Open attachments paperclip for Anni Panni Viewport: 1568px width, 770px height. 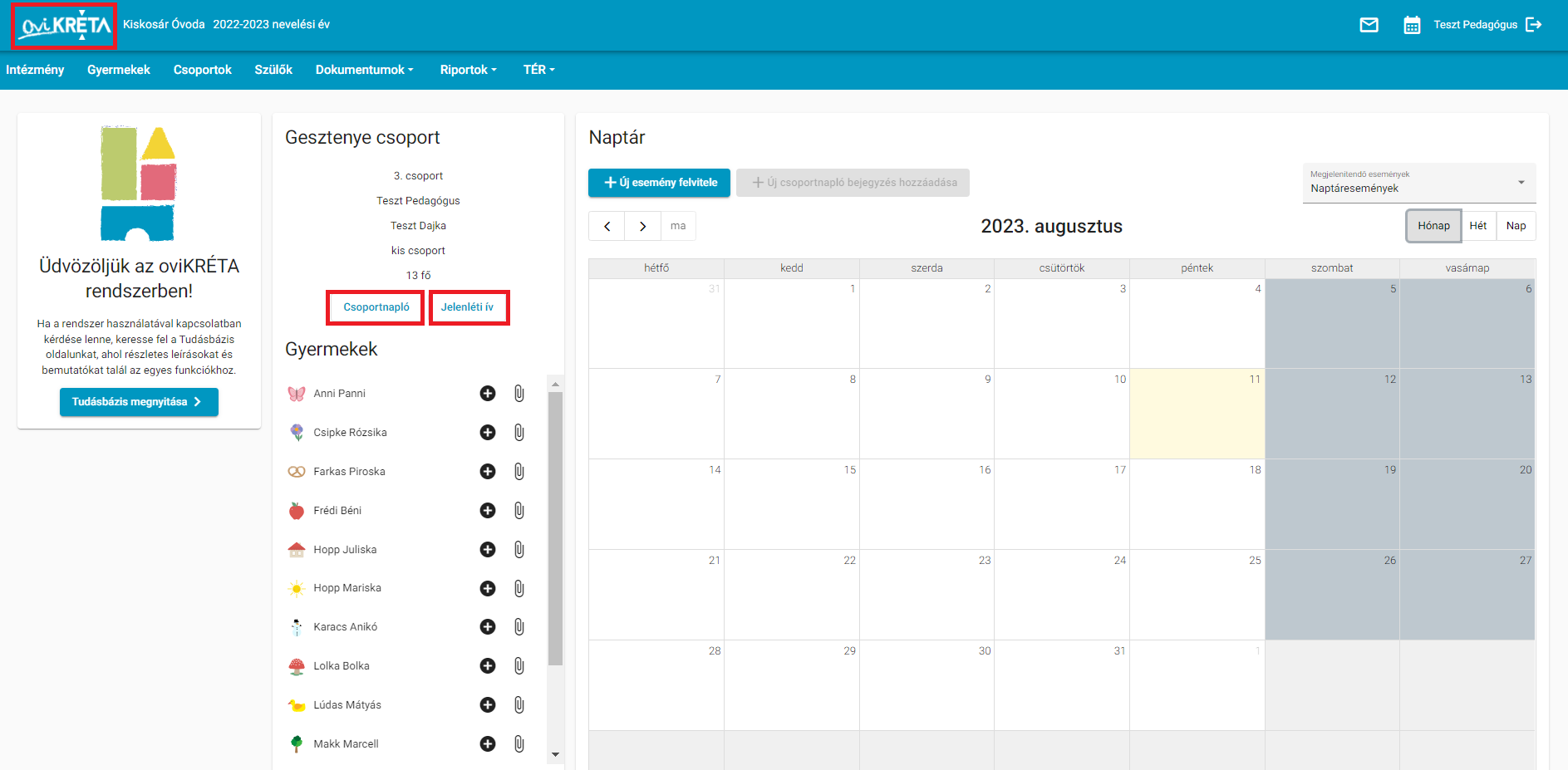click(519, 394)
